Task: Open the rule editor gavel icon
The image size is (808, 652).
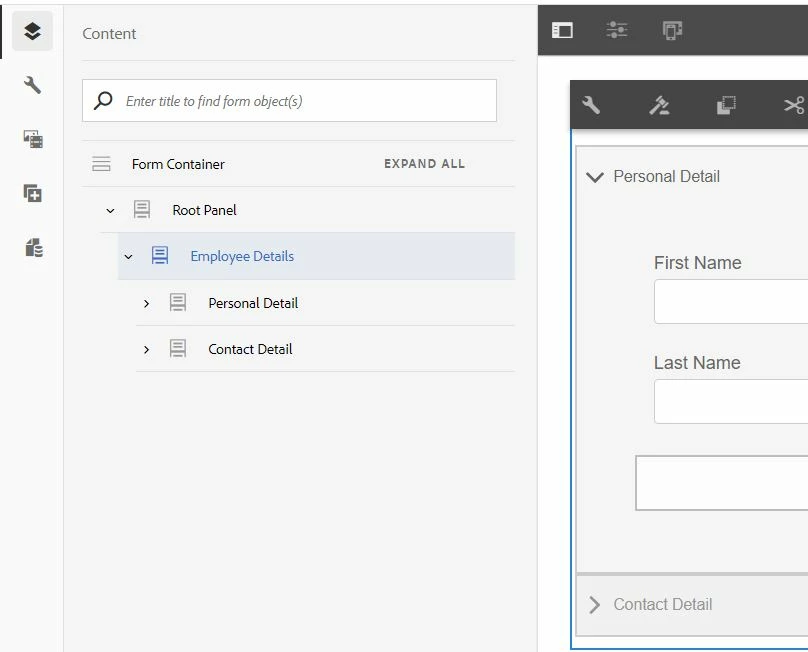Action: (659, 105)
